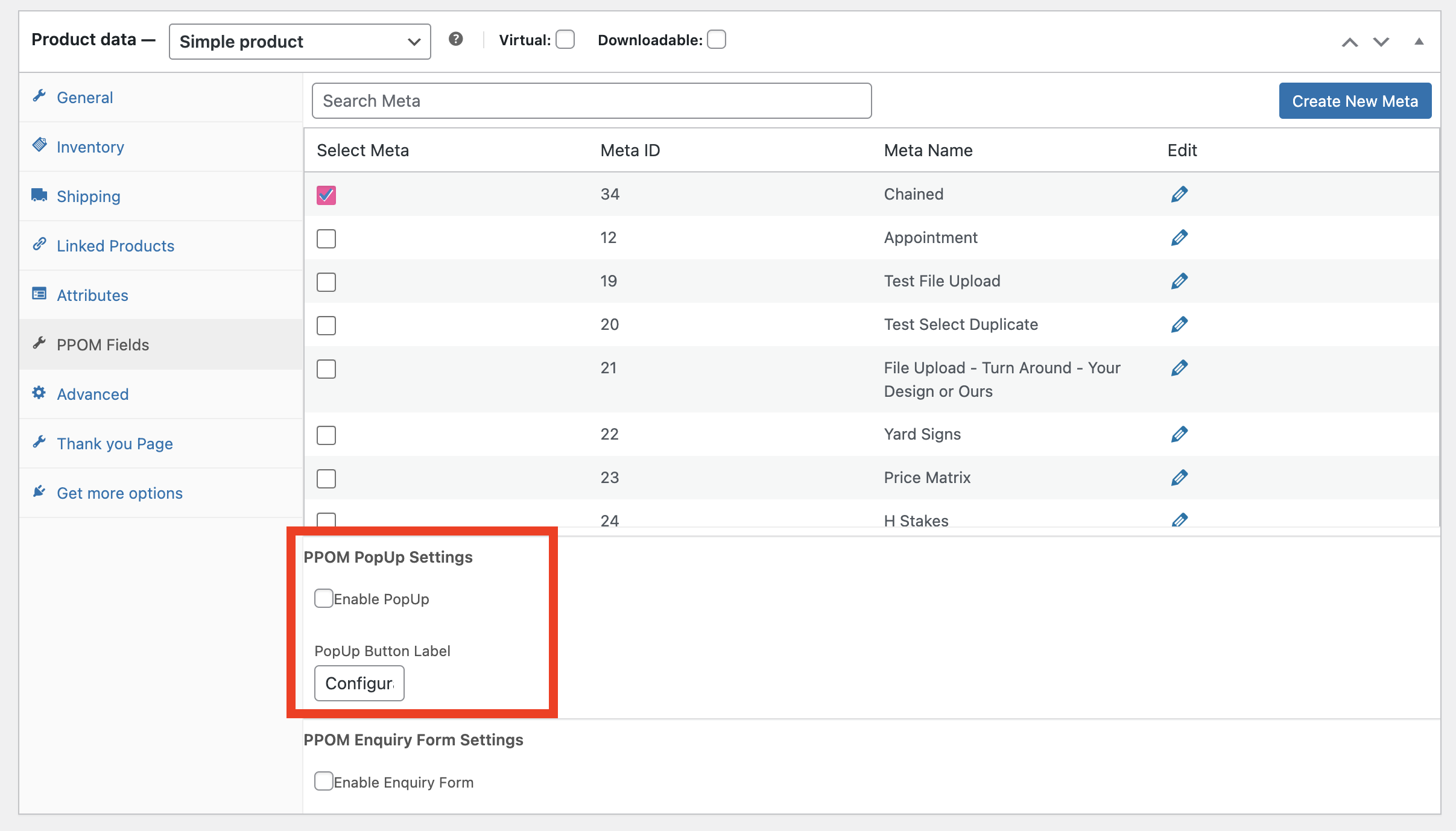Collapse the Product data panel
This screenshot has height=831, width=1456.
point(1419,41)
